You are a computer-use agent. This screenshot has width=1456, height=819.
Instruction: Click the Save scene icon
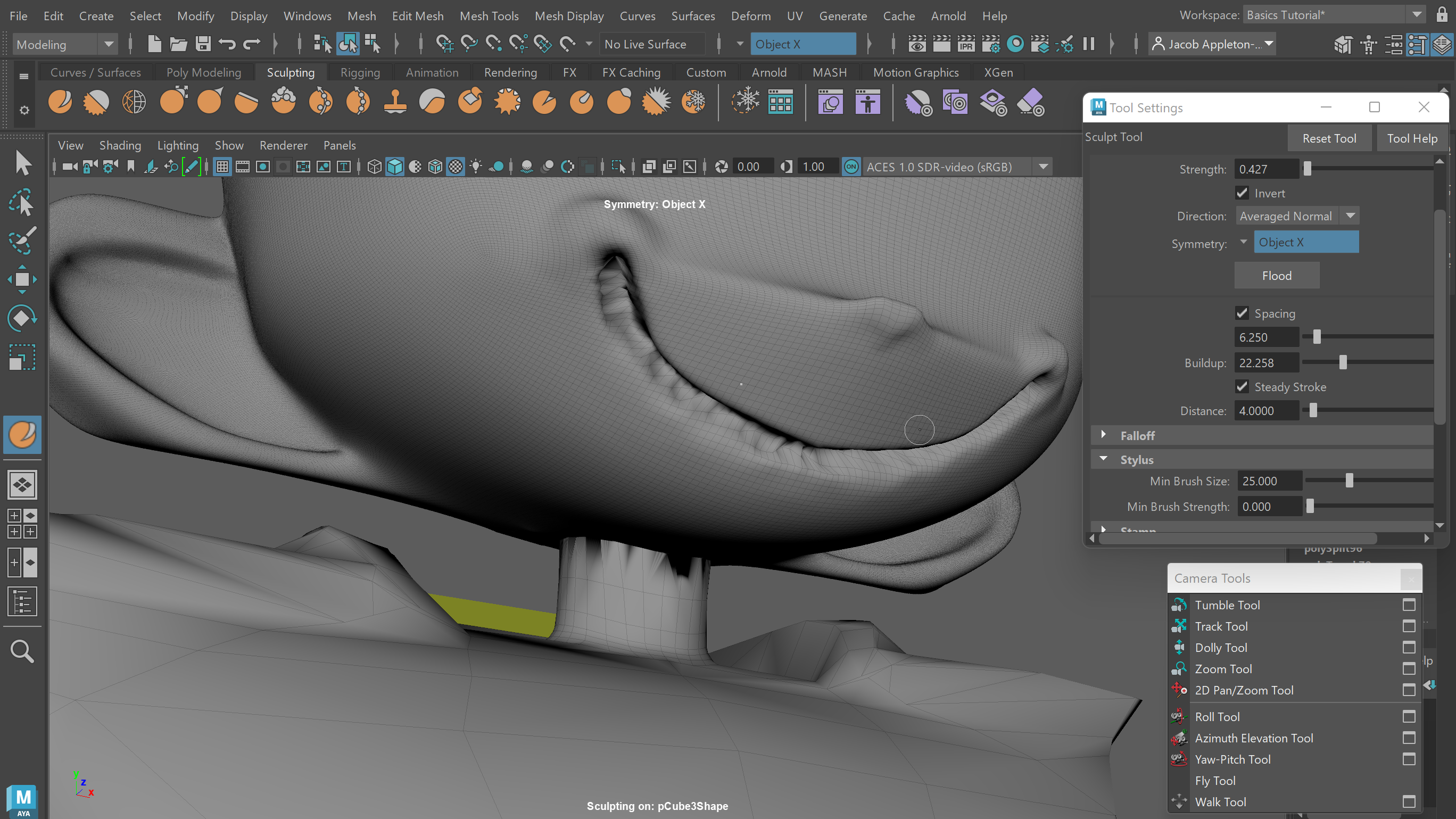(203, 44)
